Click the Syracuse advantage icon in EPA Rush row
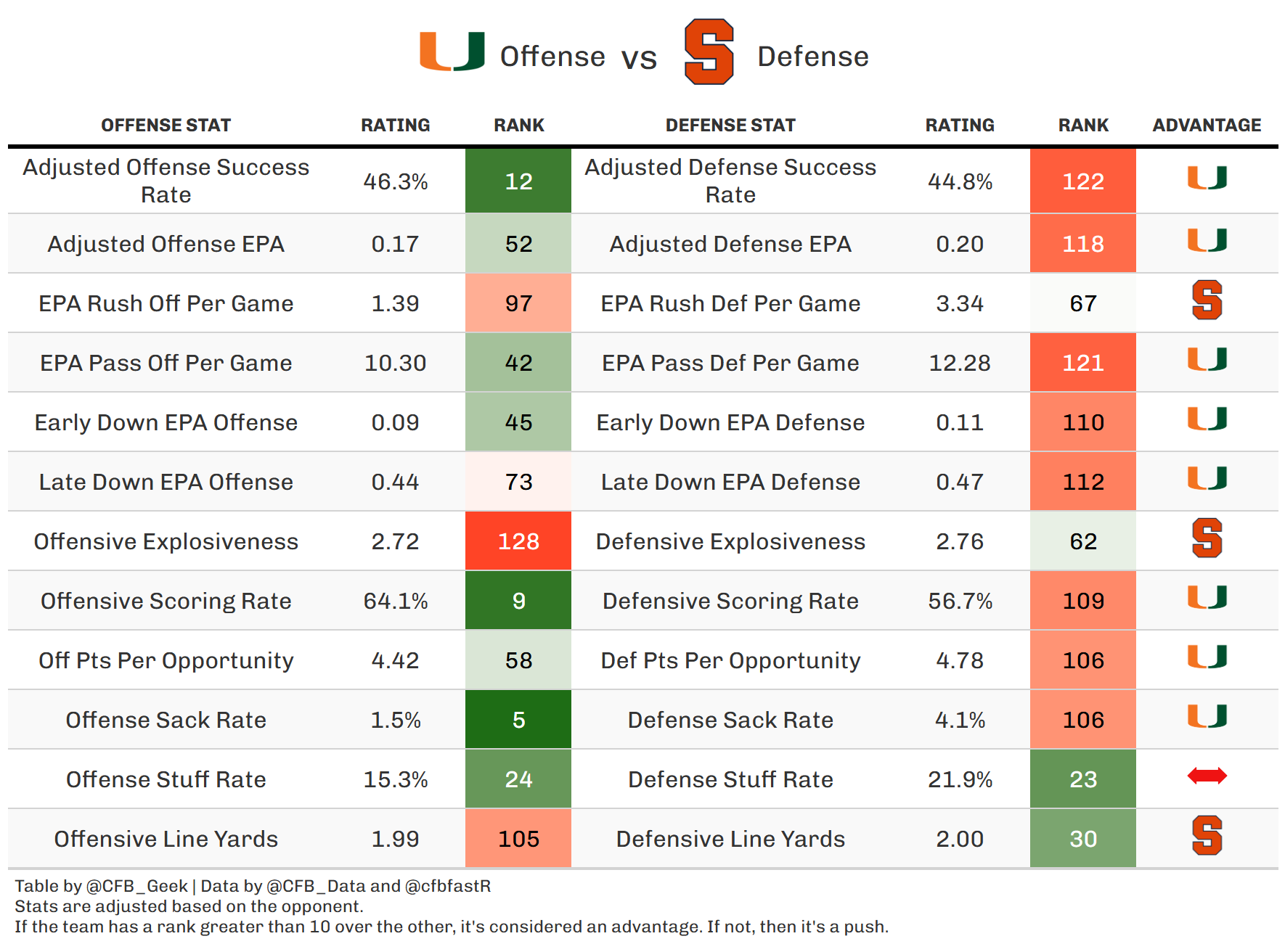This screenshot has height=952, width=1285. pyautogui.click(x=1207, y=300)
